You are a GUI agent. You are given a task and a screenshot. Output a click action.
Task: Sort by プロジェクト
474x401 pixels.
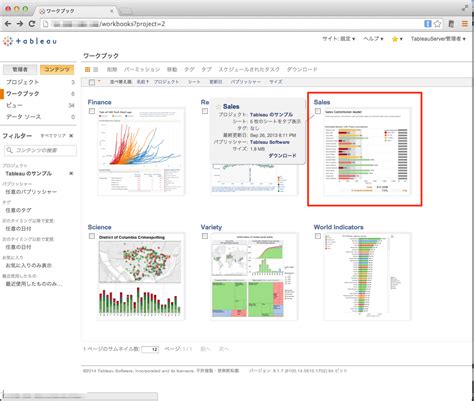(x=166, y=82)
